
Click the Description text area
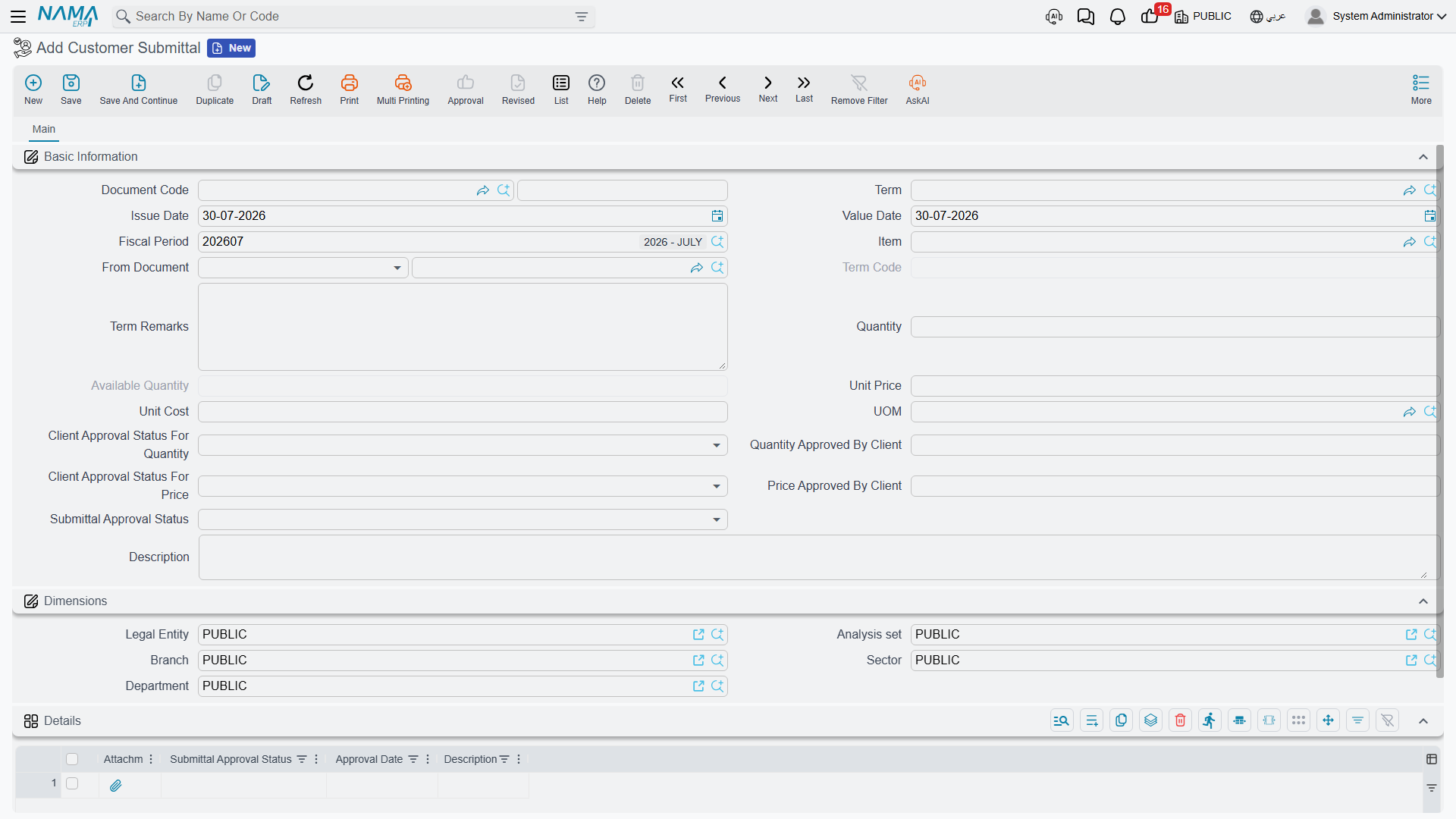(x=819, y=557)
